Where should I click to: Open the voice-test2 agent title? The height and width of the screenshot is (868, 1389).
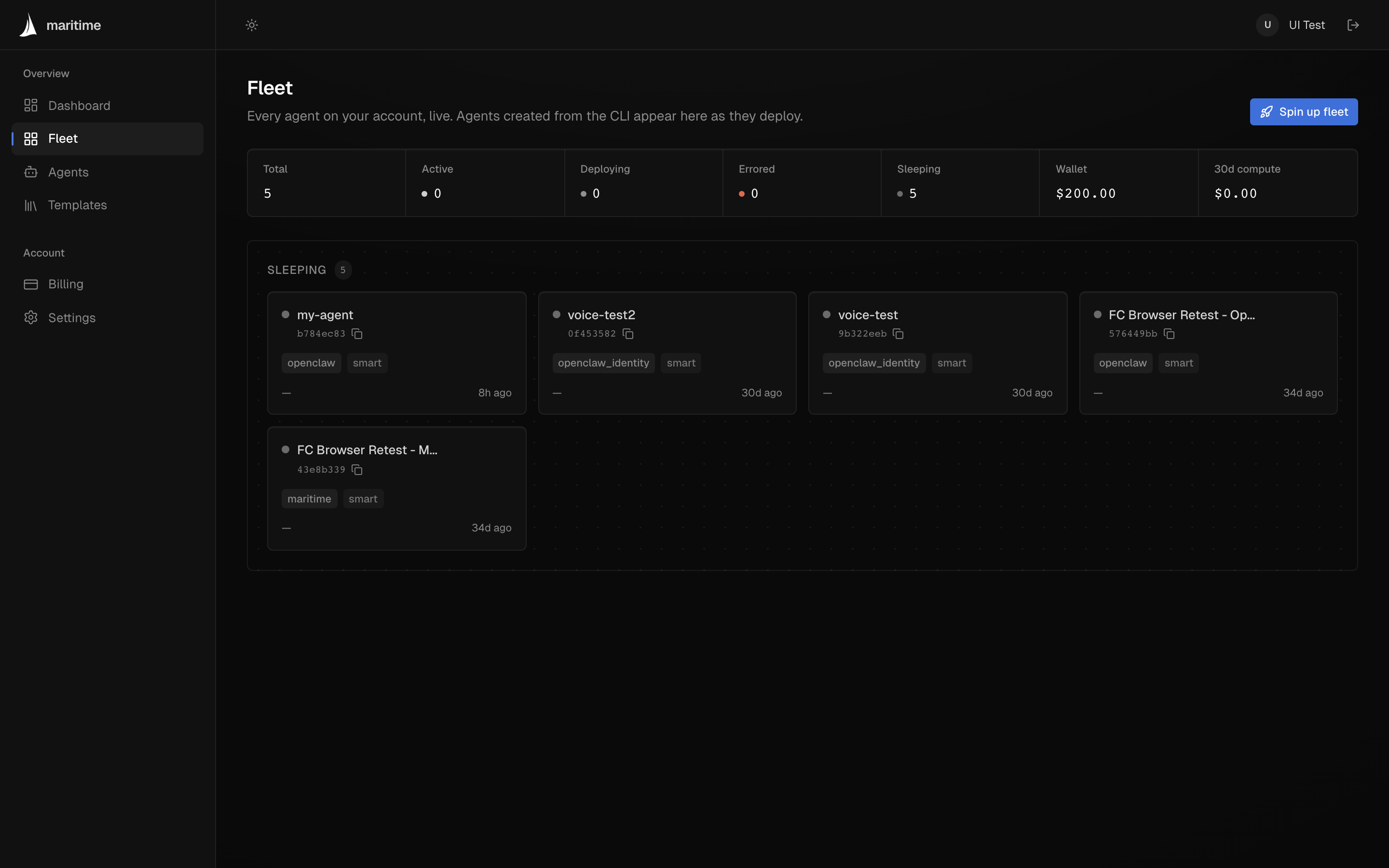(x=601, y=314)
